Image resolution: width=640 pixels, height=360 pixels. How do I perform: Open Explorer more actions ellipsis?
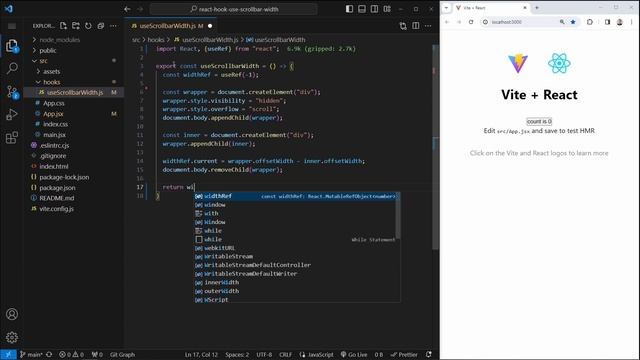(x=113, y=26)
